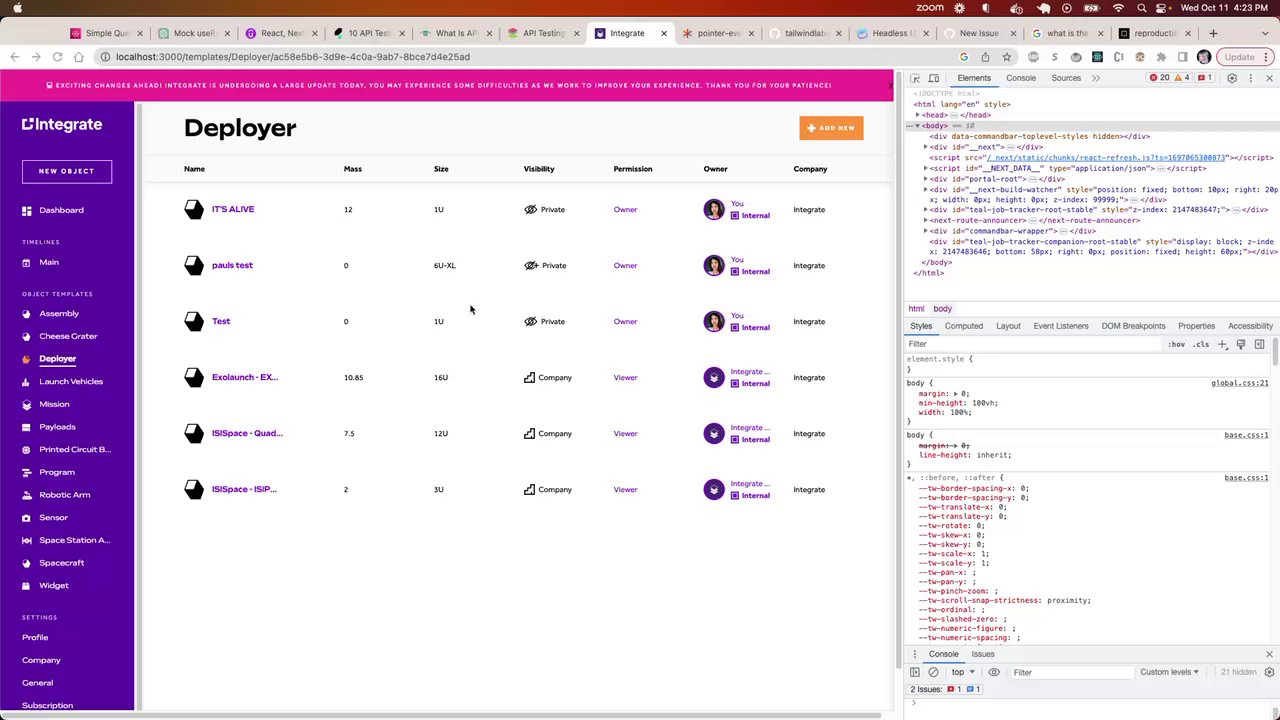Click owner avatar in Exolaunch row
Screen dimensions: 1280x720
coord(713,377)
